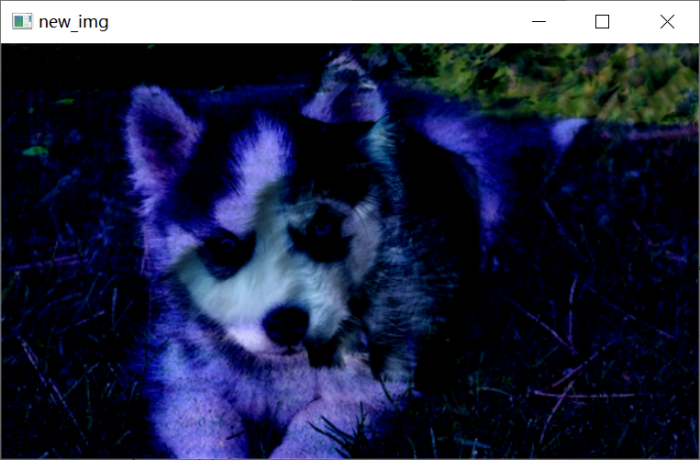This screenshot has height=460, width=700.
Task: Click the empty title bar area
Action: pos(300,22)
